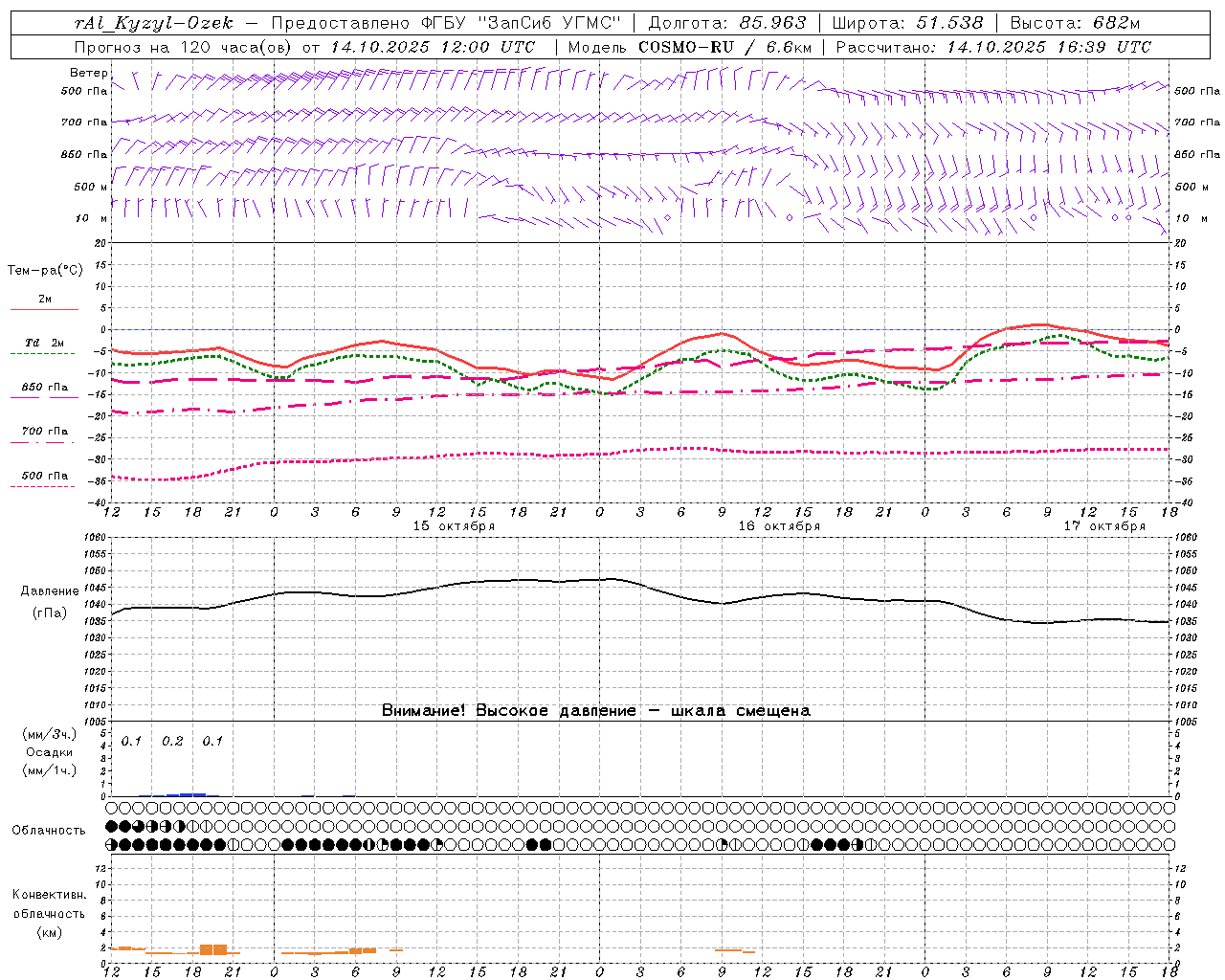Click the Ветер wind panel label

[89, 73]
